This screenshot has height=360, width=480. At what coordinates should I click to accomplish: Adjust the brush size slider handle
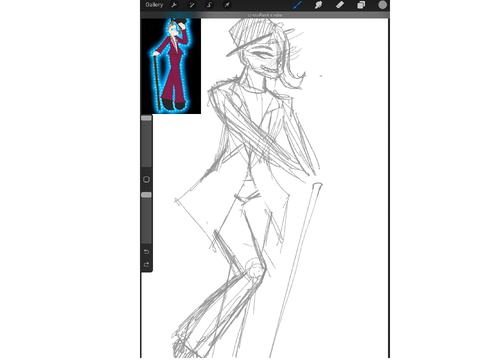click(x=146, y=118)
